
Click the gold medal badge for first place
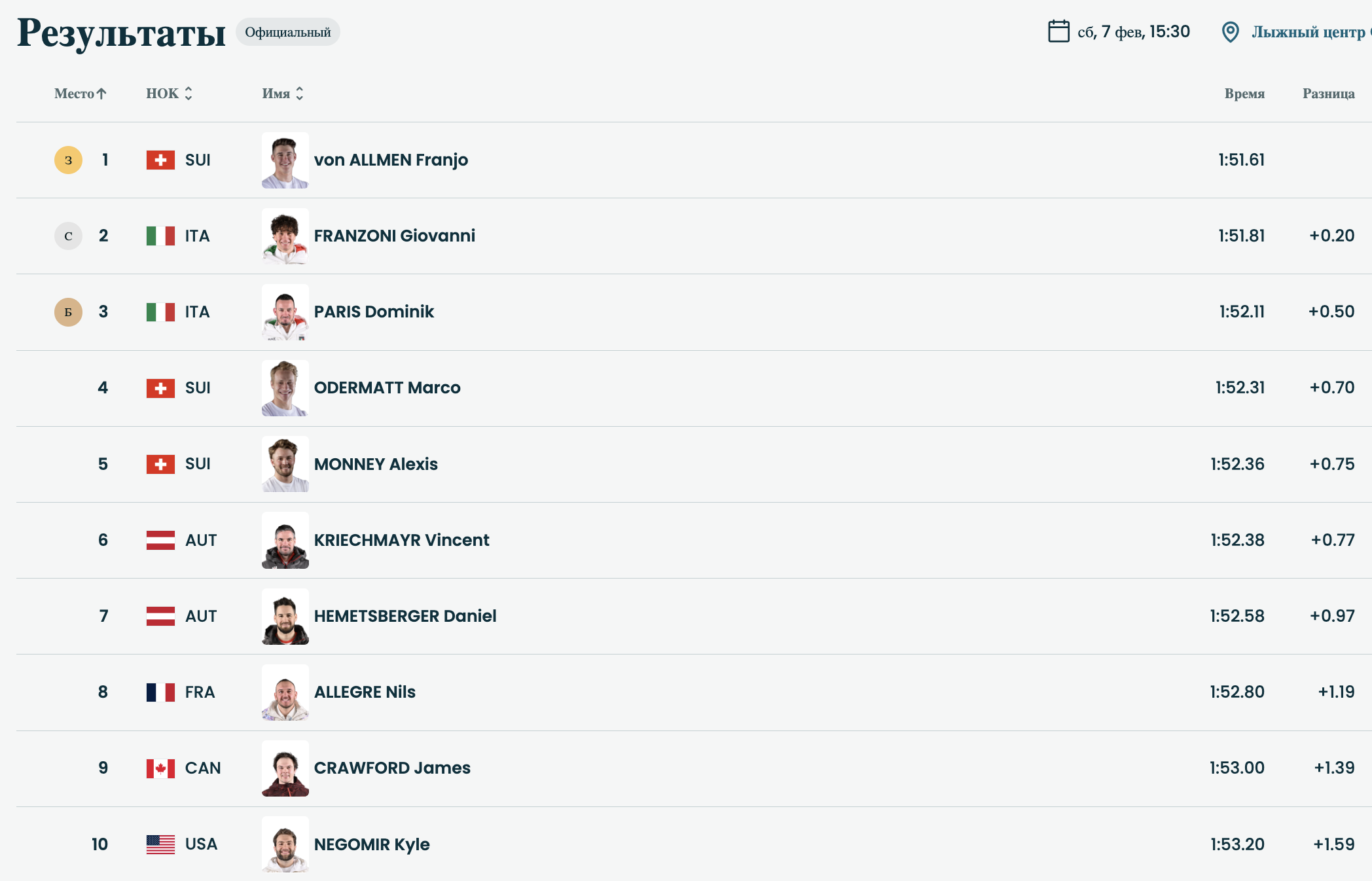click(x=68, y=160)
